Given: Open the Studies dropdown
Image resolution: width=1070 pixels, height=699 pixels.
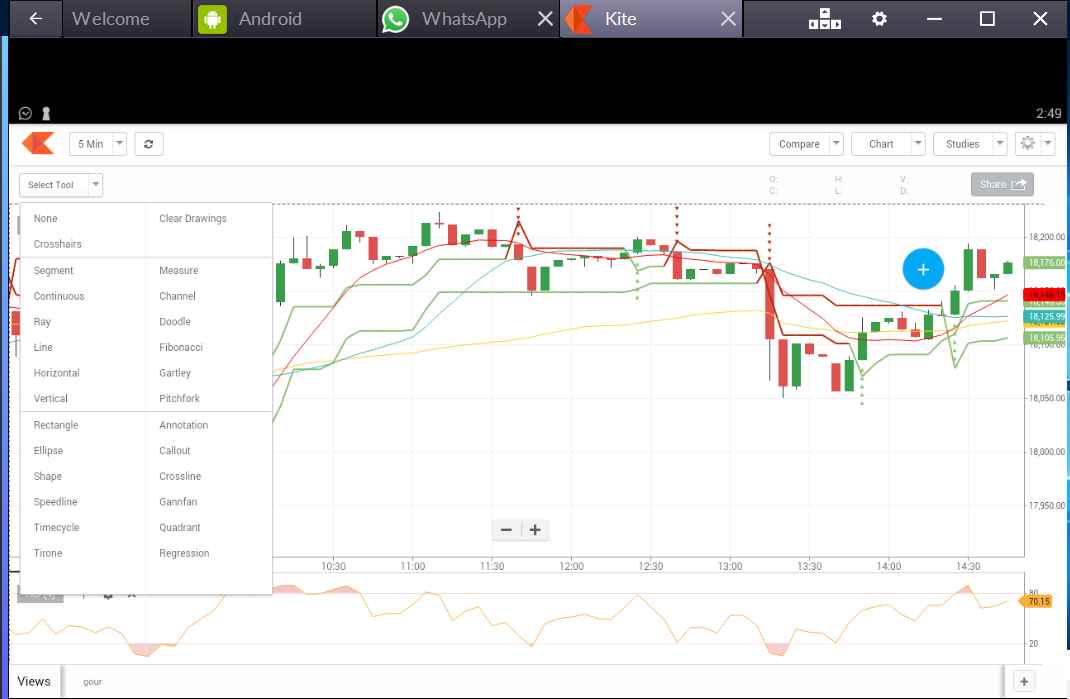Looking at the screenshot, I should point(970,144).
